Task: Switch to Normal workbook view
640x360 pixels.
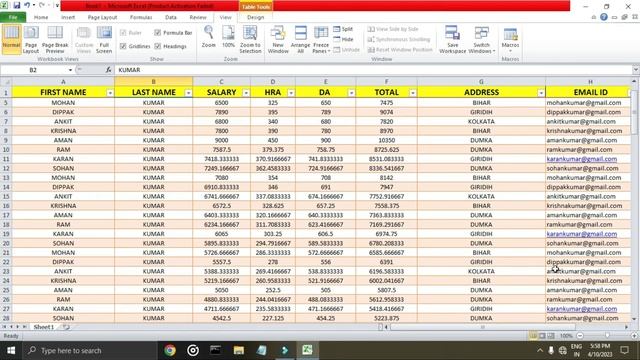Action: (11, 40)
